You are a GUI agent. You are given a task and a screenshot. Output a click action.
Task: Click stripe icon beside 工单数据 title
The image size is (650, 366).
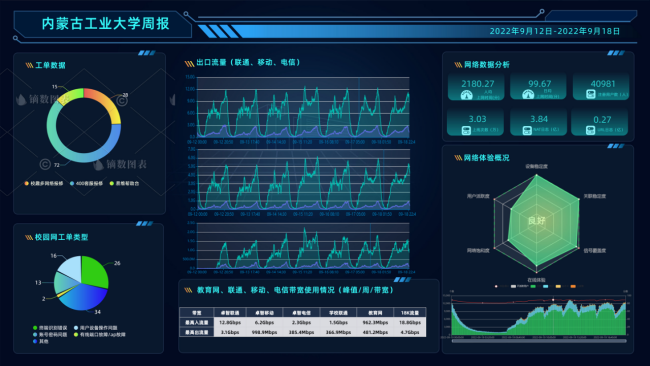(29, 65)
